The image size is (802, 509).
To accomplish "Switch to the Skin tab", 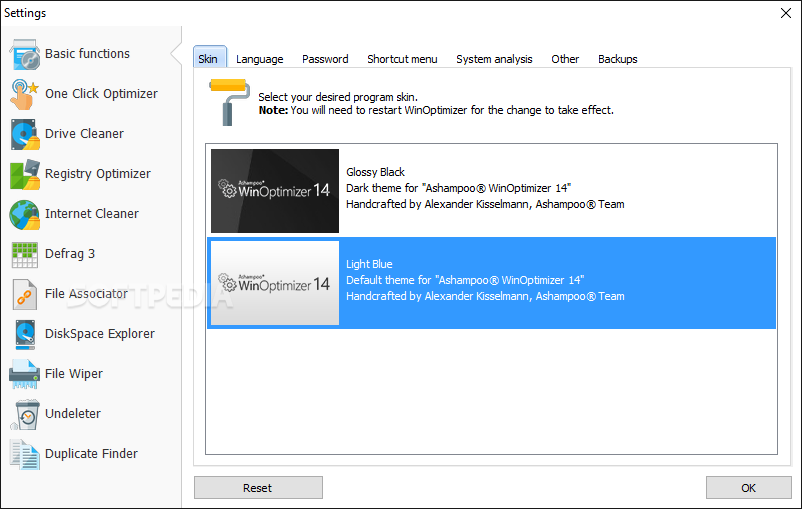I will tap(210, 57).
